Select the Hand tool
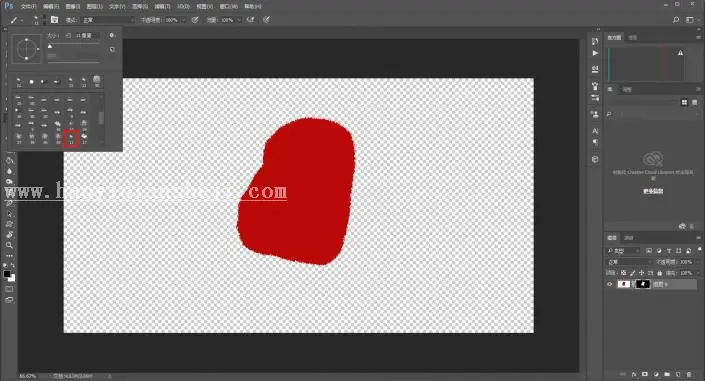The height and width of the screenshot is (381, 705). (x=9, y=234)
